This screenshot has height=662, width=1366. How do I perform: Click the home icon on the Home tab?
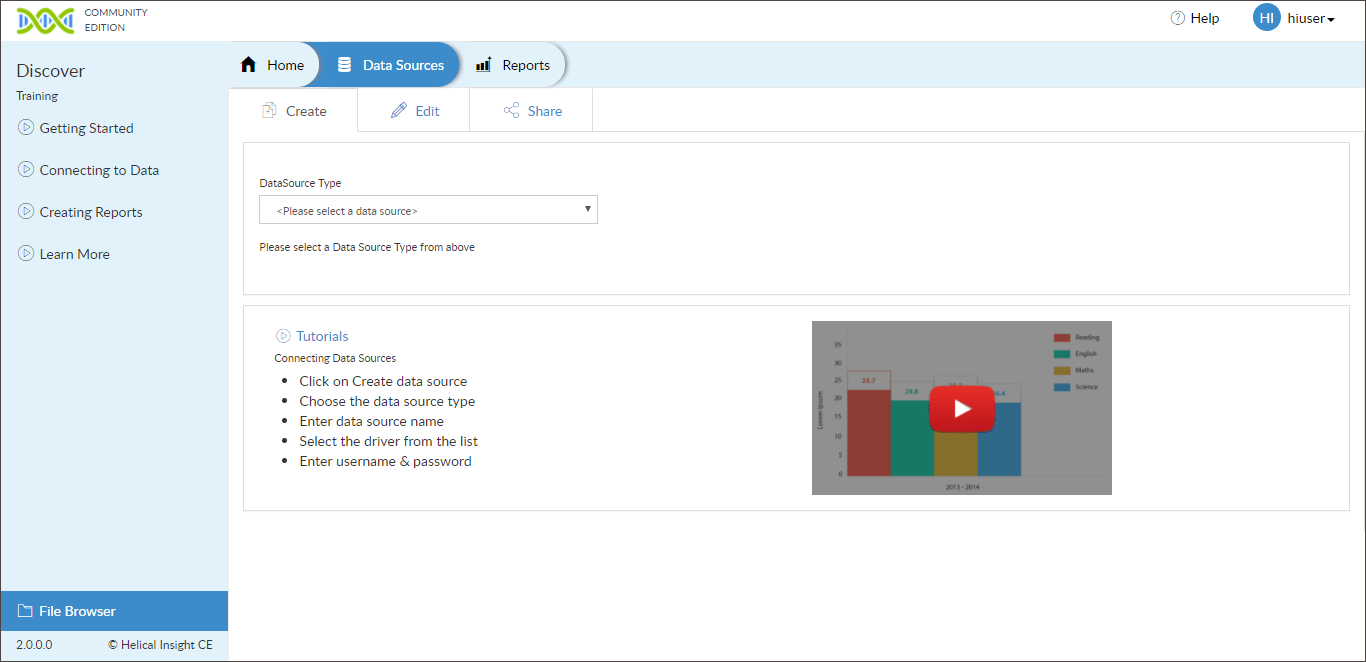tap(249, 64)
